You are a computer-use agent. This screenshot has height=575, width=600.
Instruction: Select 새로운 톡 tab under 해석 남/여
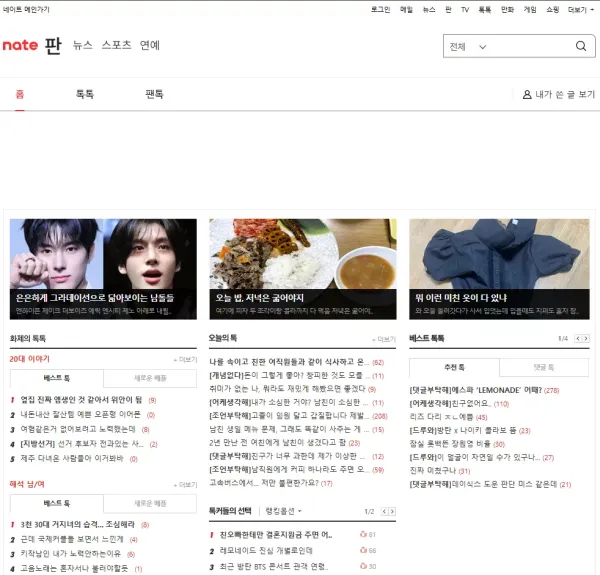click(150, 503)
